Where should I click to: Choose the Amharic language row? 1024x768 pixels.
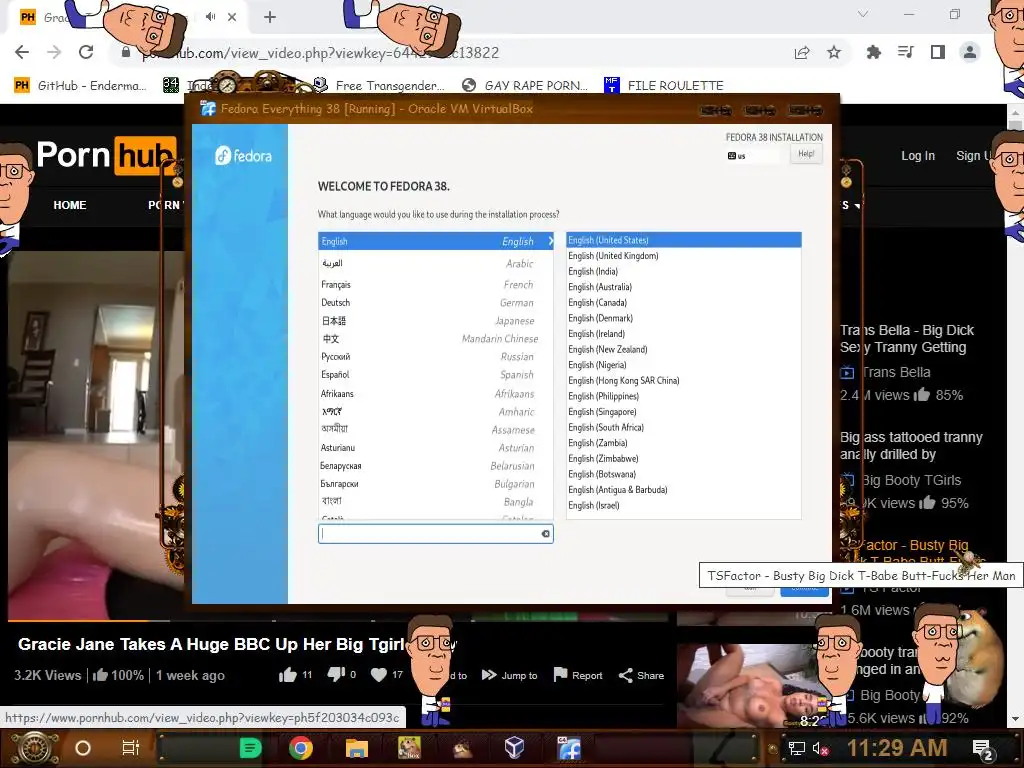pyautogui.click(x=436, y=412)
